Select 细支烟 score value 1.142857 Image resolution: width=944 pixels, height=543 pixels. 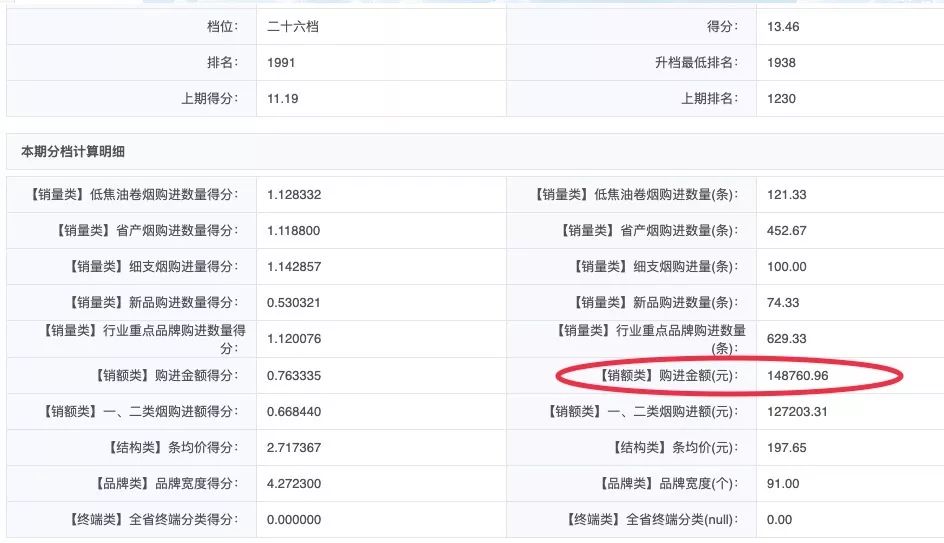[x=294, y=267]
